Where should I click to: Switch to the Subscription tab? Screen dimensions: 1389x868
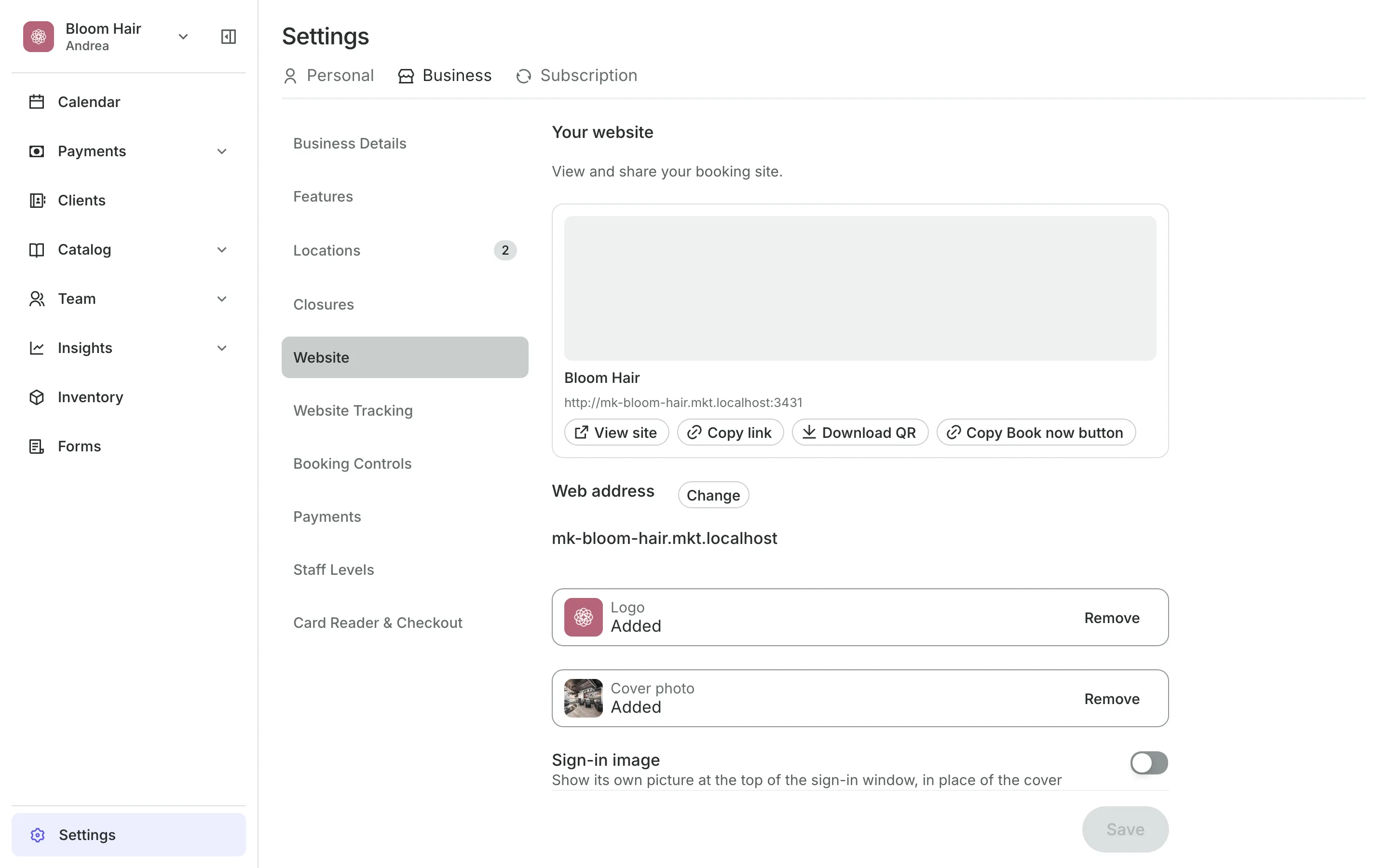click(x=576, y=75)
